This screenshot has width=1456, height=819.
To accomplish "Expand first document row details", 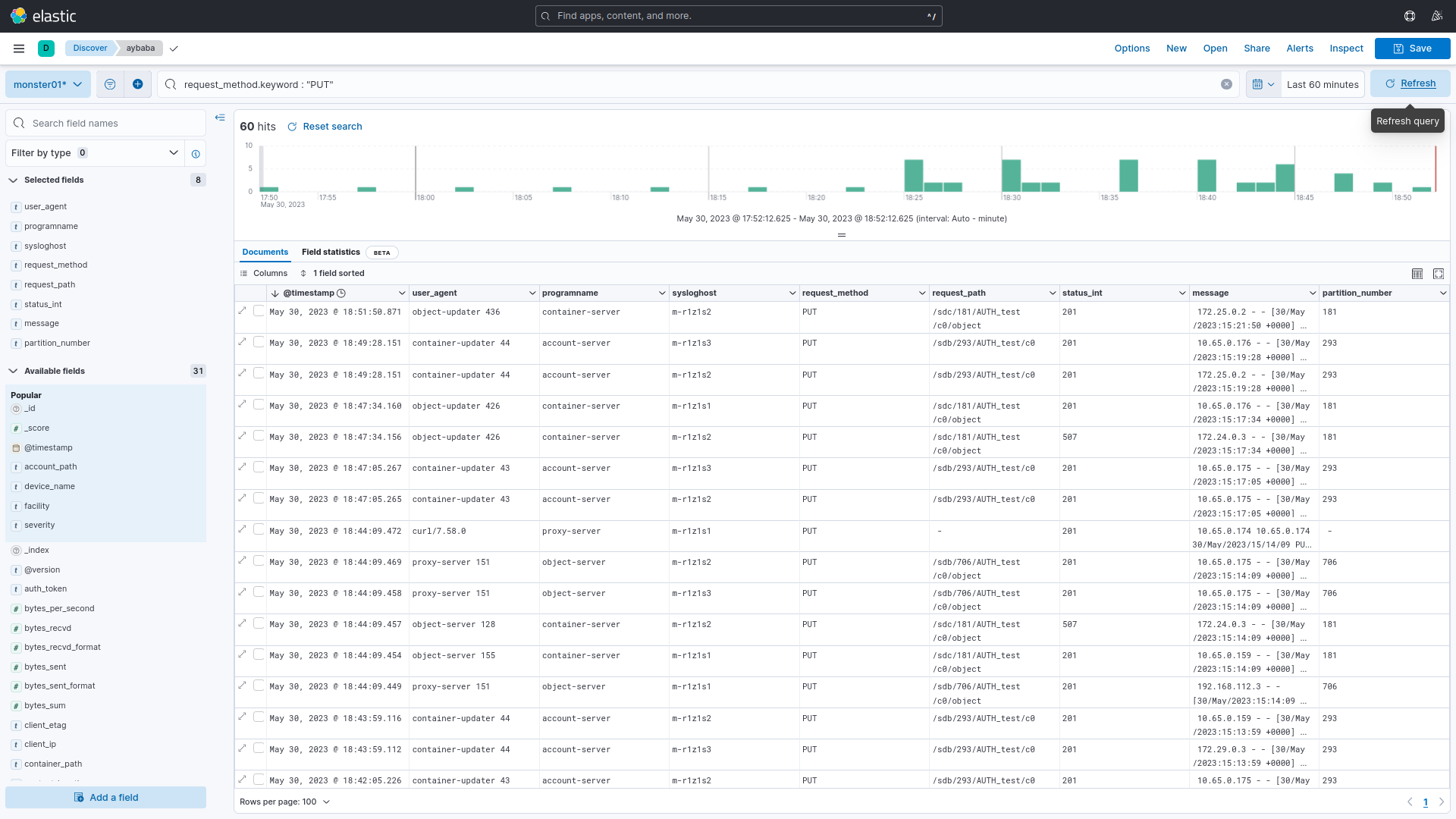I will coord(243,311).
